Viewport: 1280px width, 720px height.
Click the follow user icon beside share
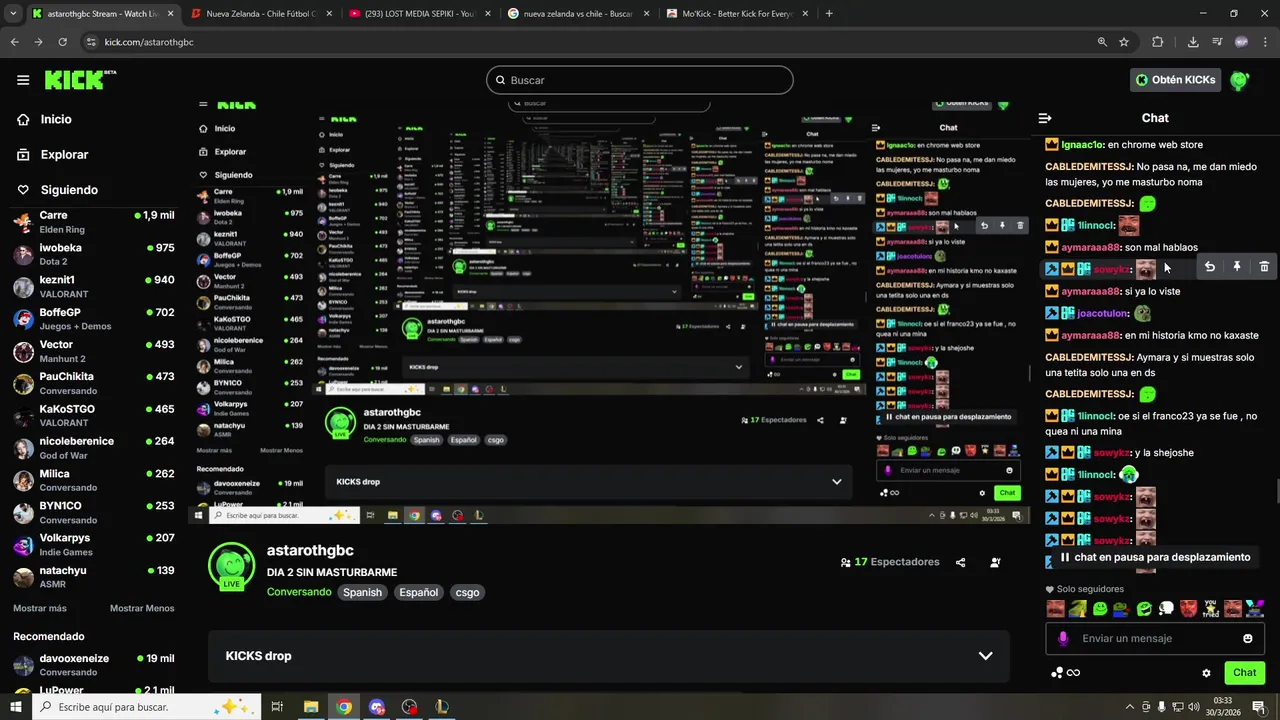click(x=995, y=563)
